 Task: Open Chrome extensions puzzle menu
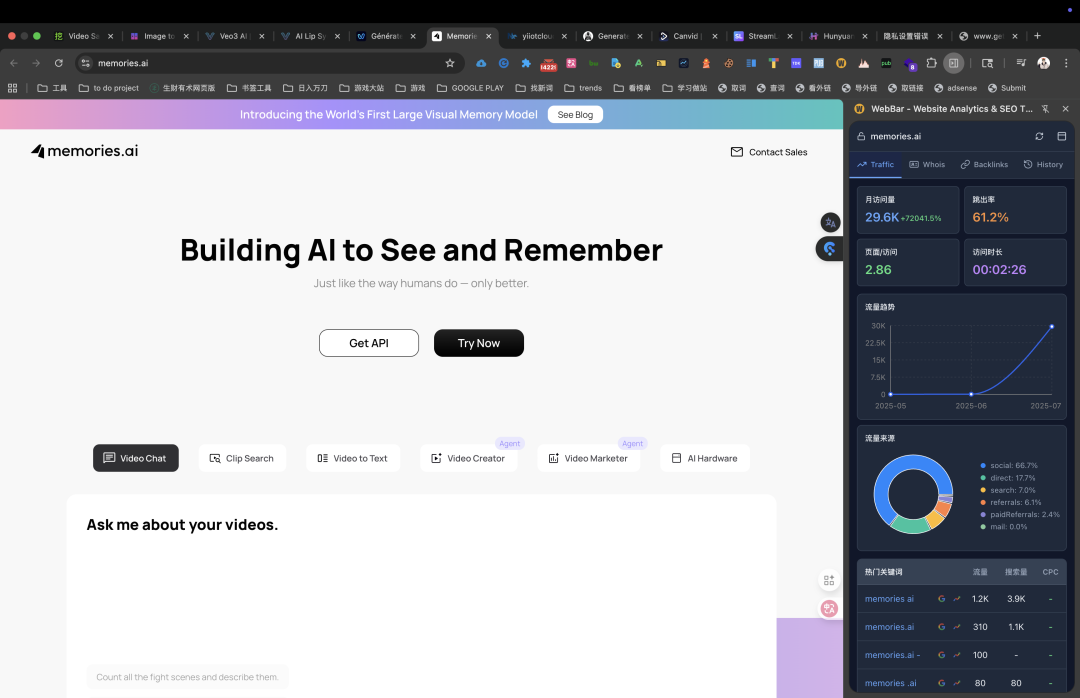pos(931,63)
